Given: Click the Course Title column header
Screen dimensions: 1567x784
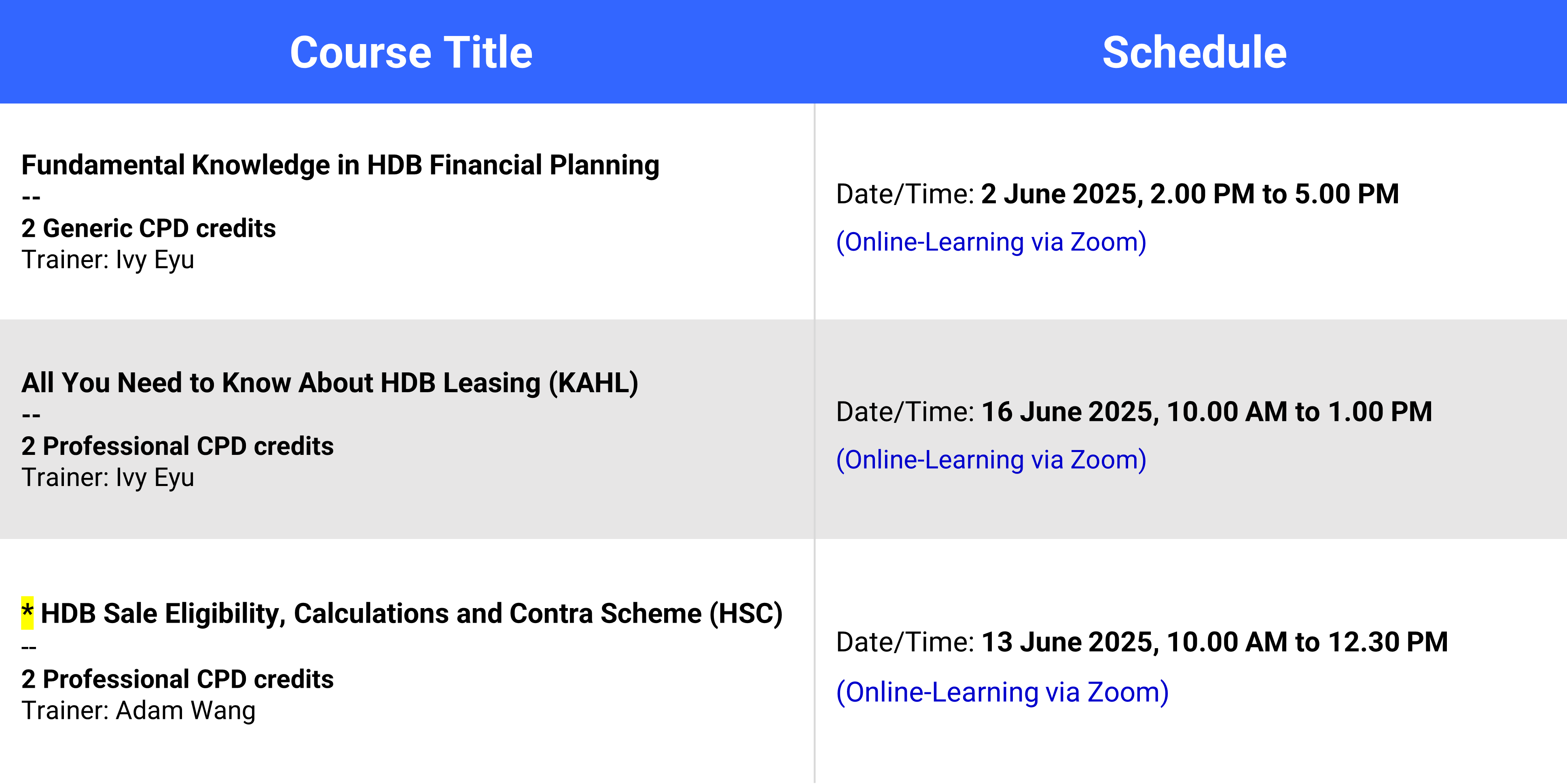Looking at the screenshot, I should (x=411, y=52).
